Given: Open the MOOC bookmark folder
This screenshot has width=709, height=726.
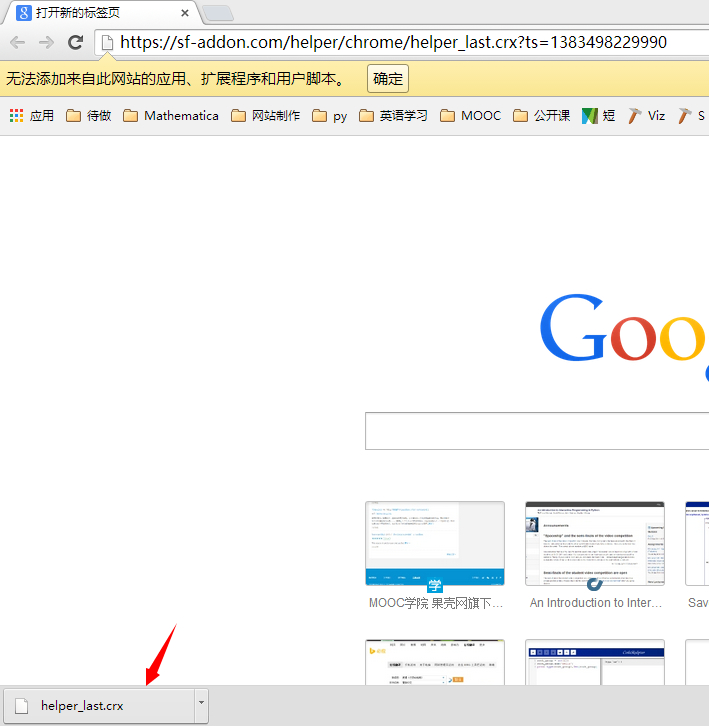Looking at the screenshot, I should coord(471,116).
